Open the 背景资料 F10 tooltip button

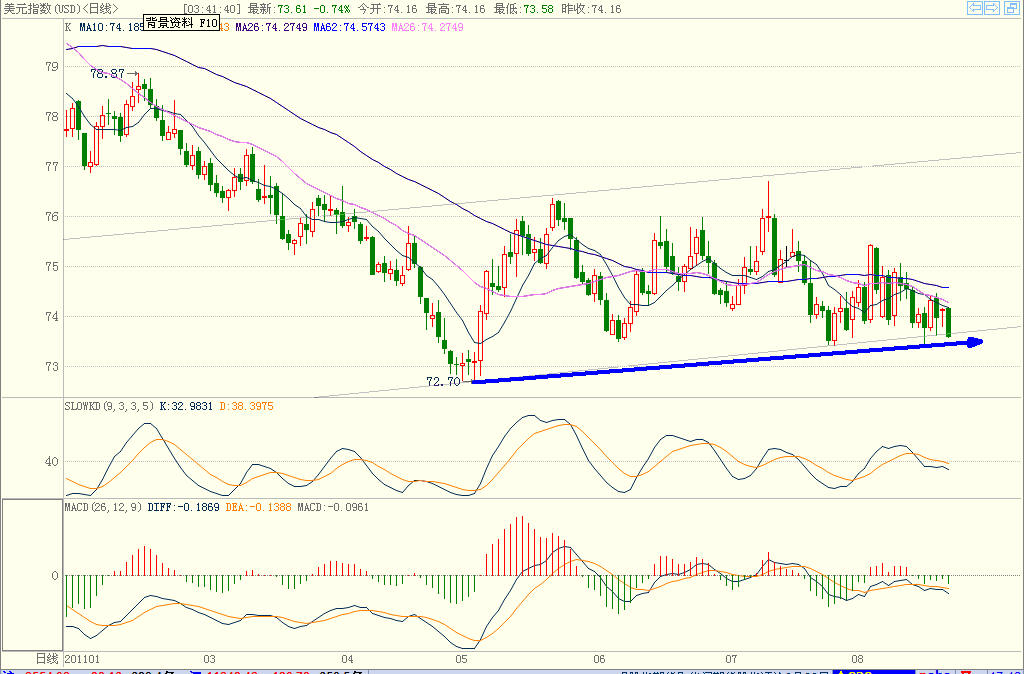[181, 23]
